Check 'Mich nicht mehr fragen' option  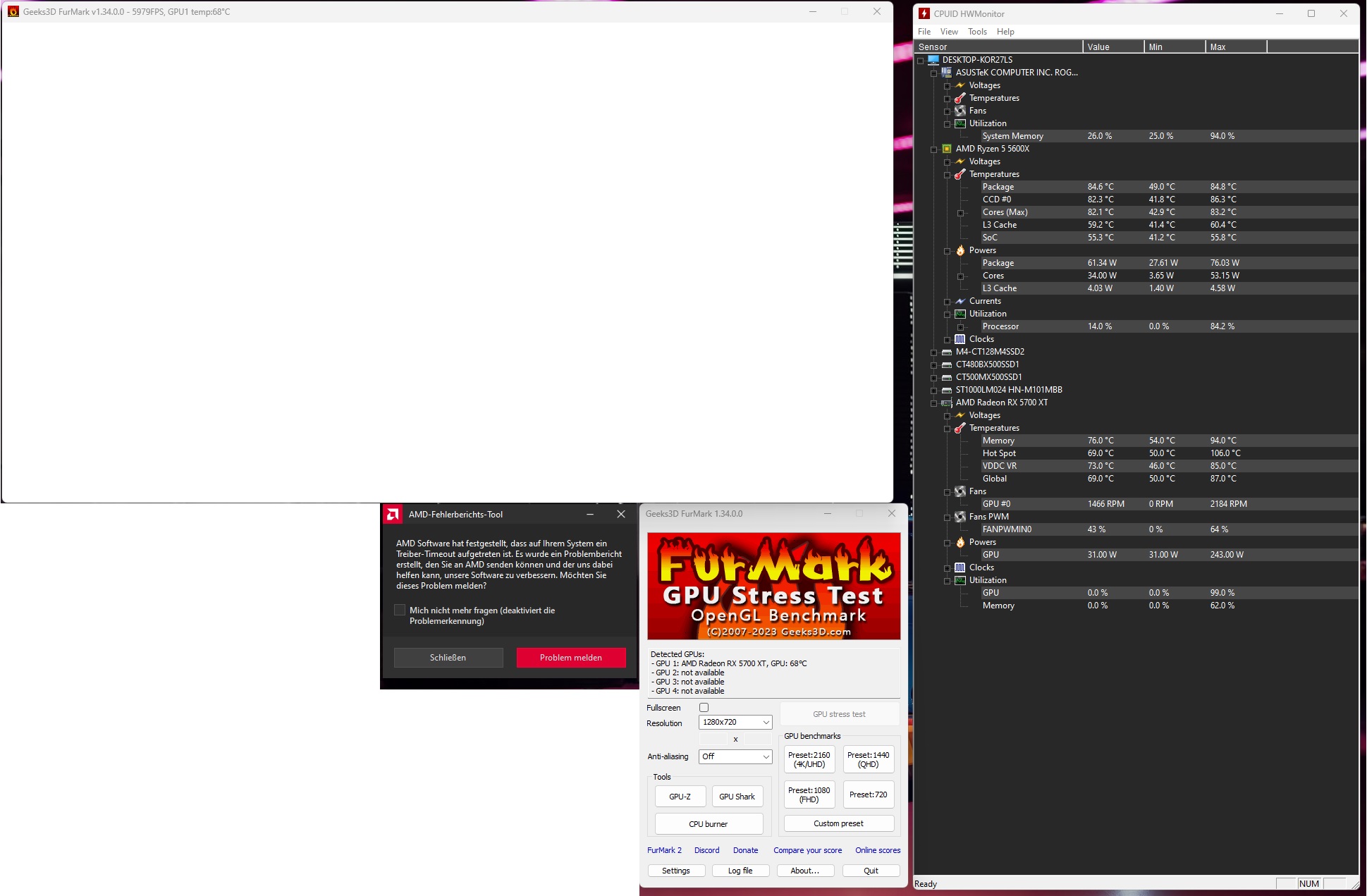(x=400, y=610)
